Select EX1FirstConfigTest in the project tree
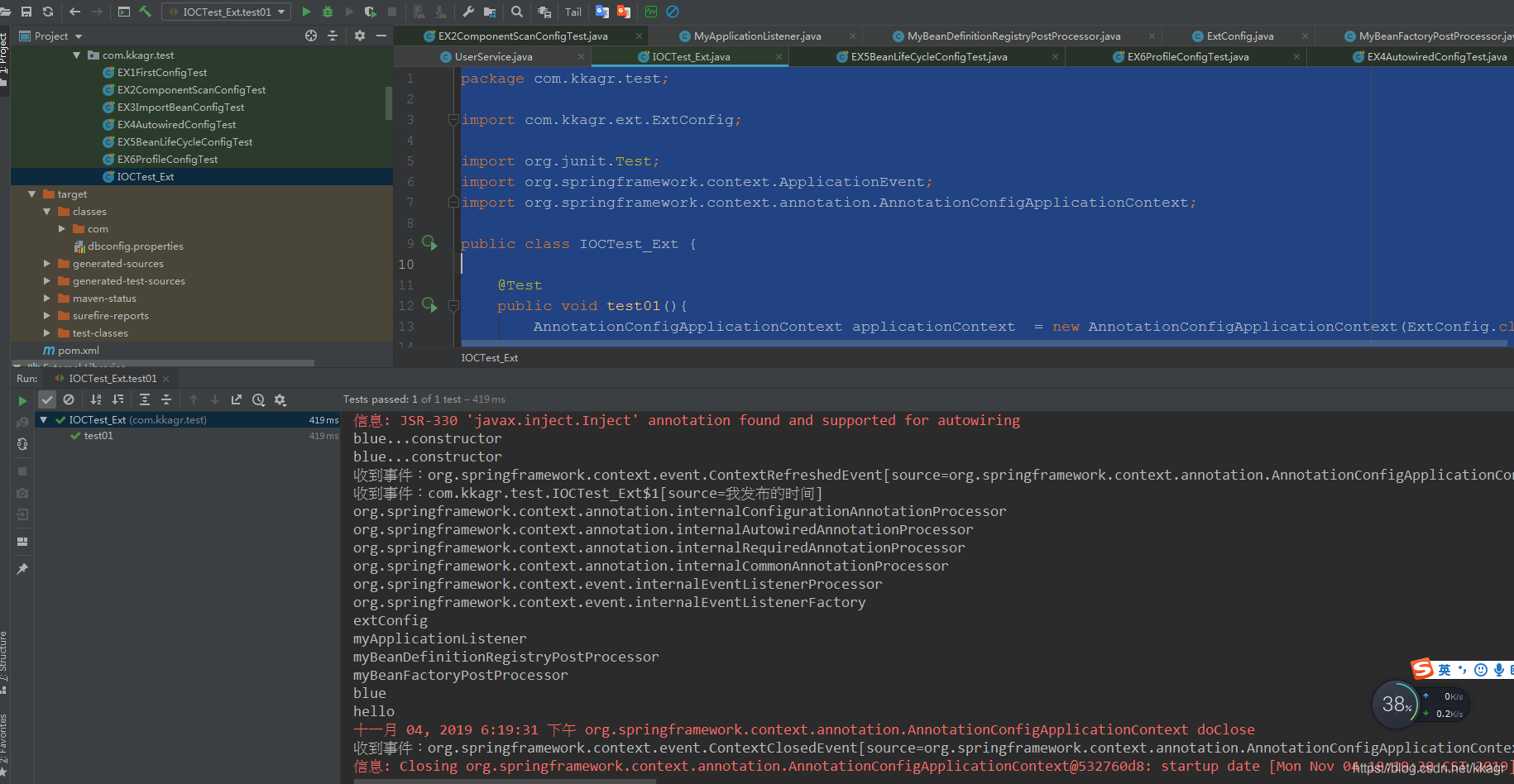Image resolution: width=1514 pixels, height=784 pixels. coord(162,73)
